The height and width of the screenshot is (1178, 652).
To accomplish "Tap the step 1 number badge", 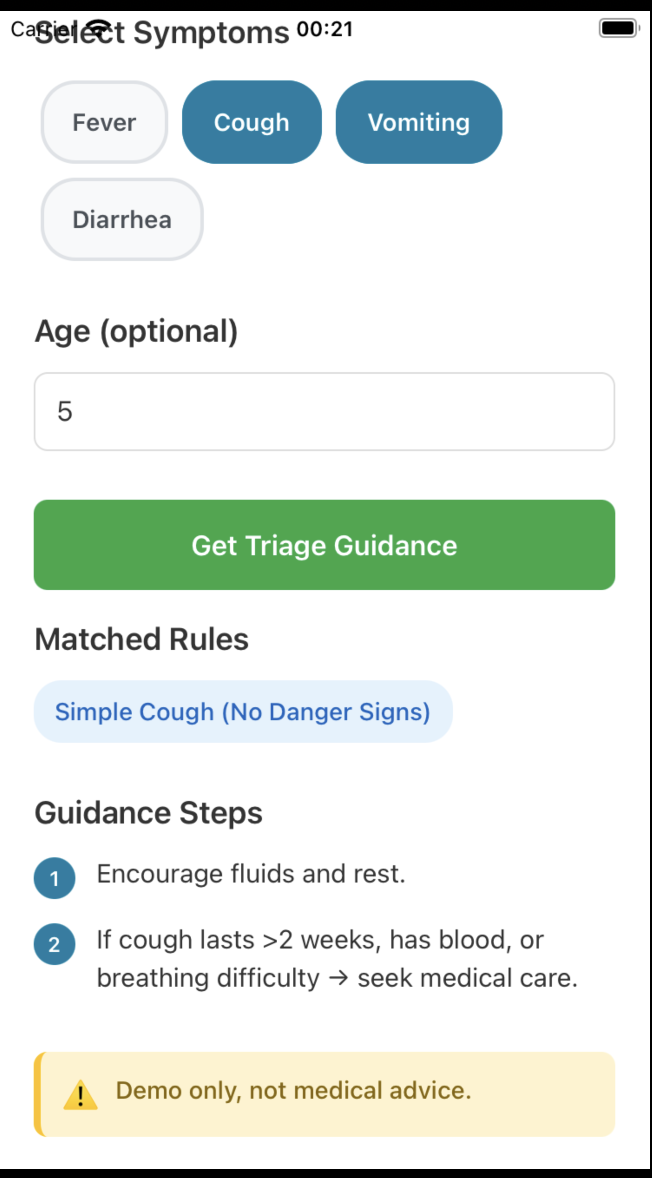I will click(x=54, y=880).
